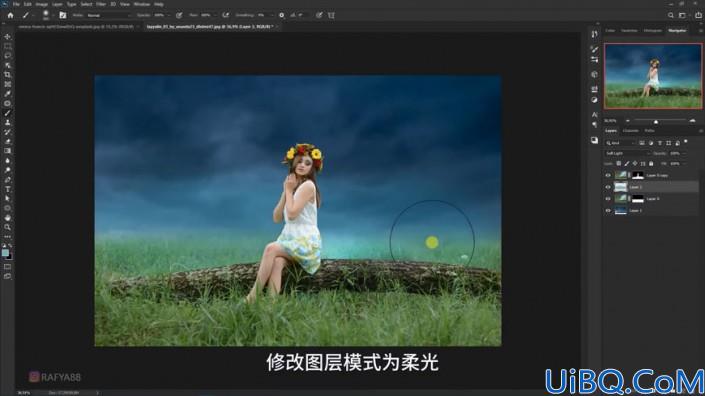
Task: Open the Soft Light blend mode dropdown
Action: [x=627, y=154]
